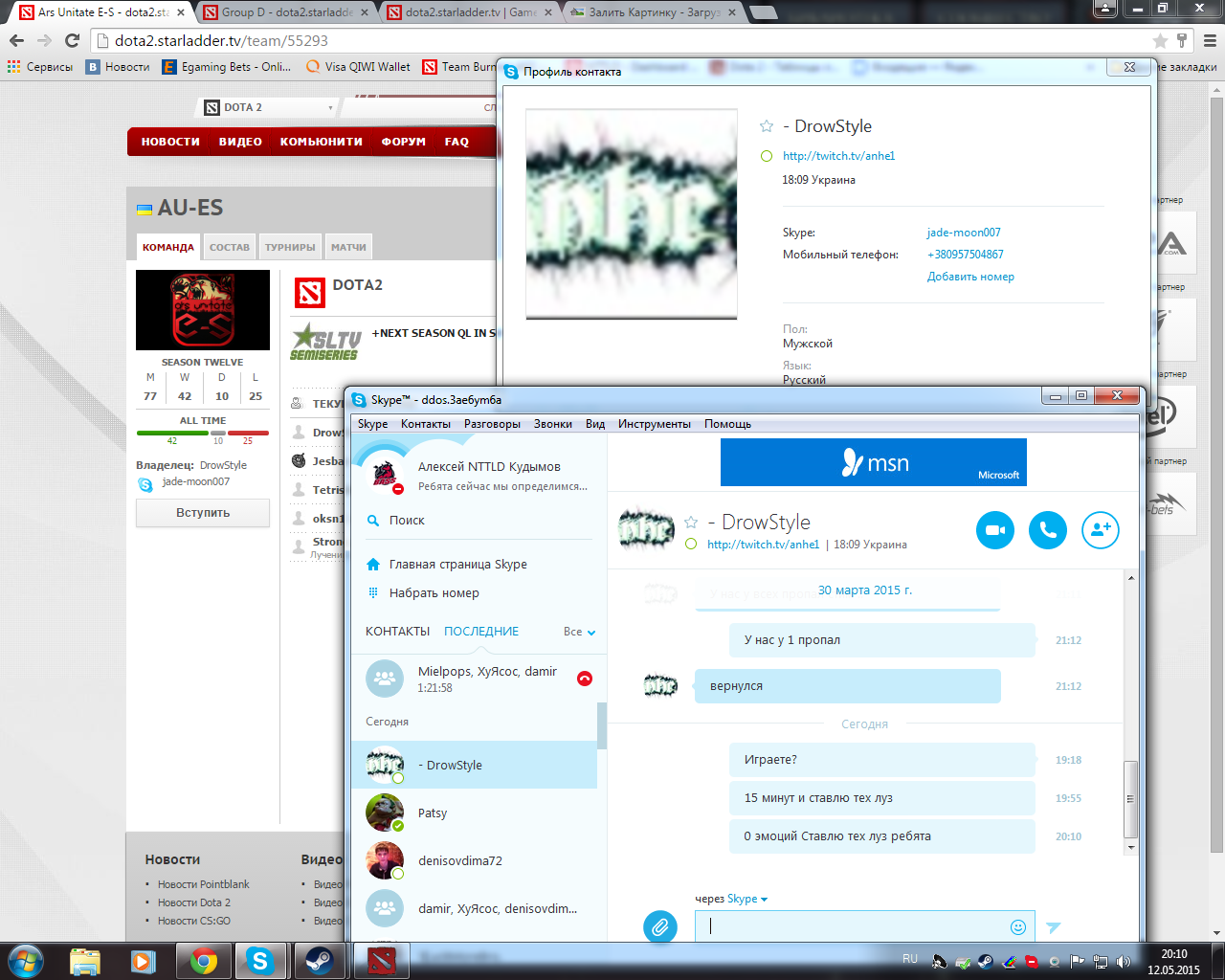Screen dimensions: 1225x980
Task: Click the Skype icon beside jade-moon007 on the team page
Action: (x=145, y=484)
